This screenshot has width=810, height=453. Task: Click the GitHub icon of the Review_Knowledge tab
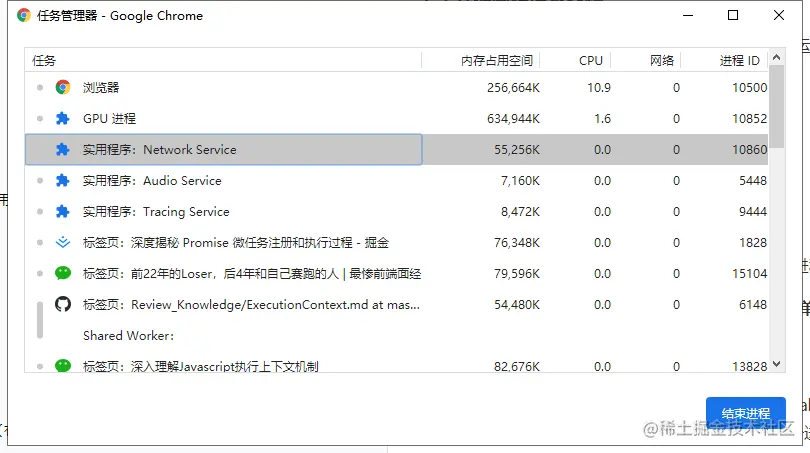(x=62, y=304)
